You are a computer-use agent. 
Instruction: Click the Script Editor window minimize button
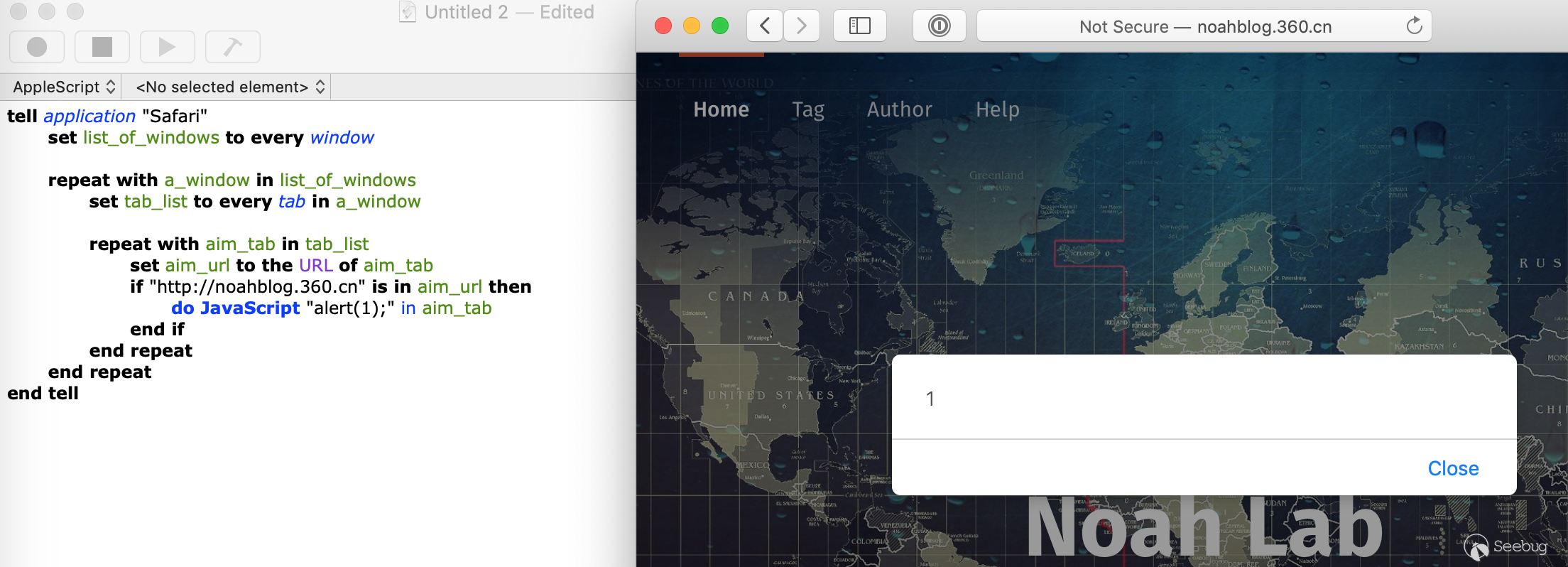(47, 11)
